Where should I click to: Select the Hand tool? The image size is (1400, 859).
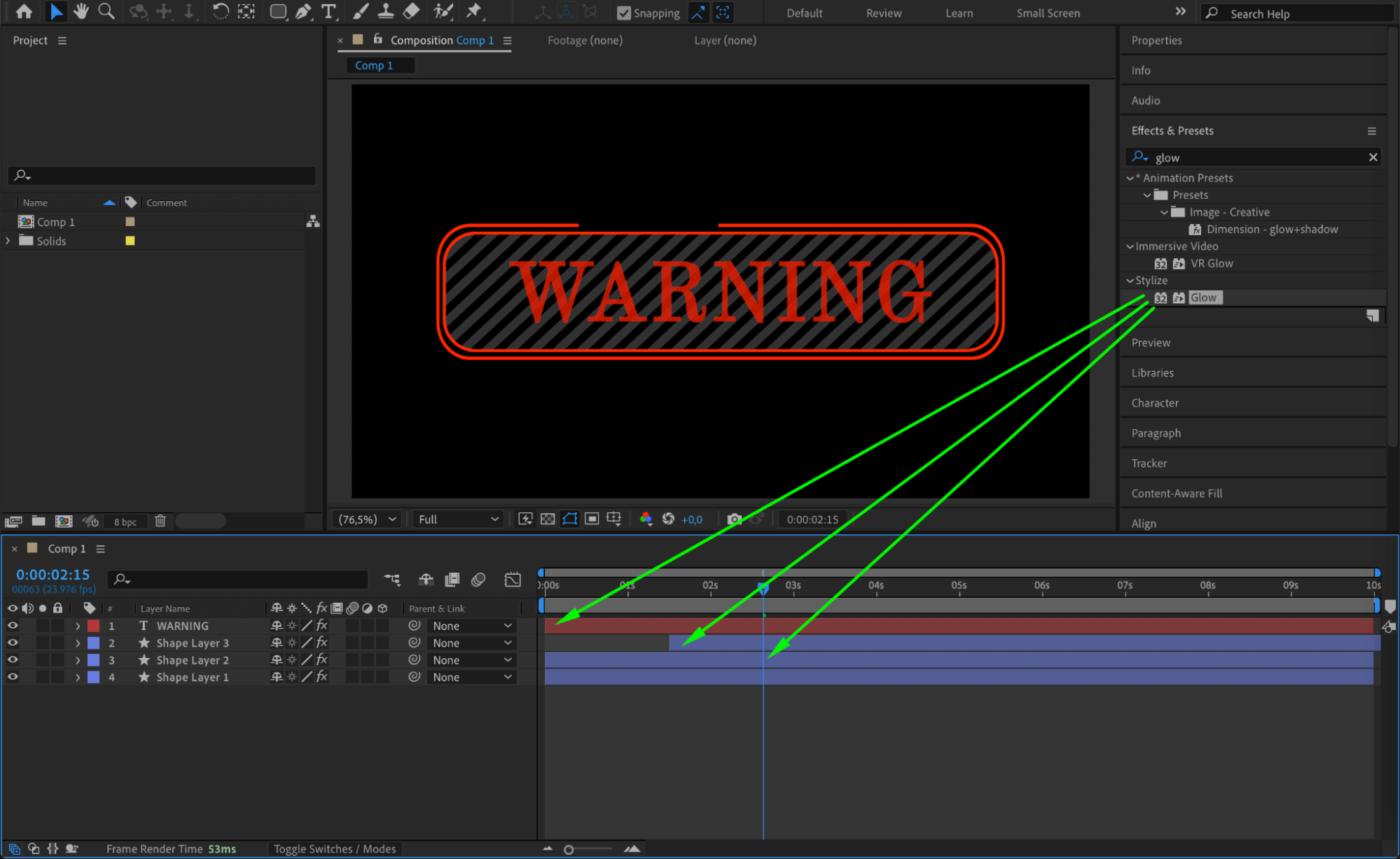click(81, 11)
